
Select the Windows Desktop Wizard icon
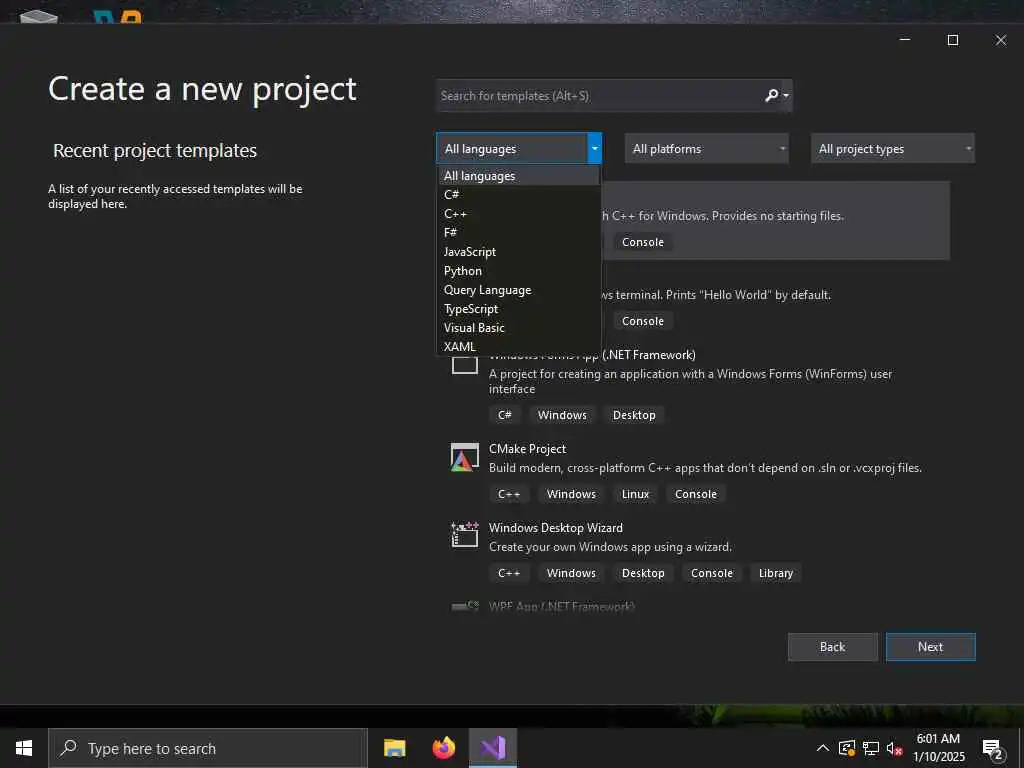pyautogui.click(x=464, y=534)
